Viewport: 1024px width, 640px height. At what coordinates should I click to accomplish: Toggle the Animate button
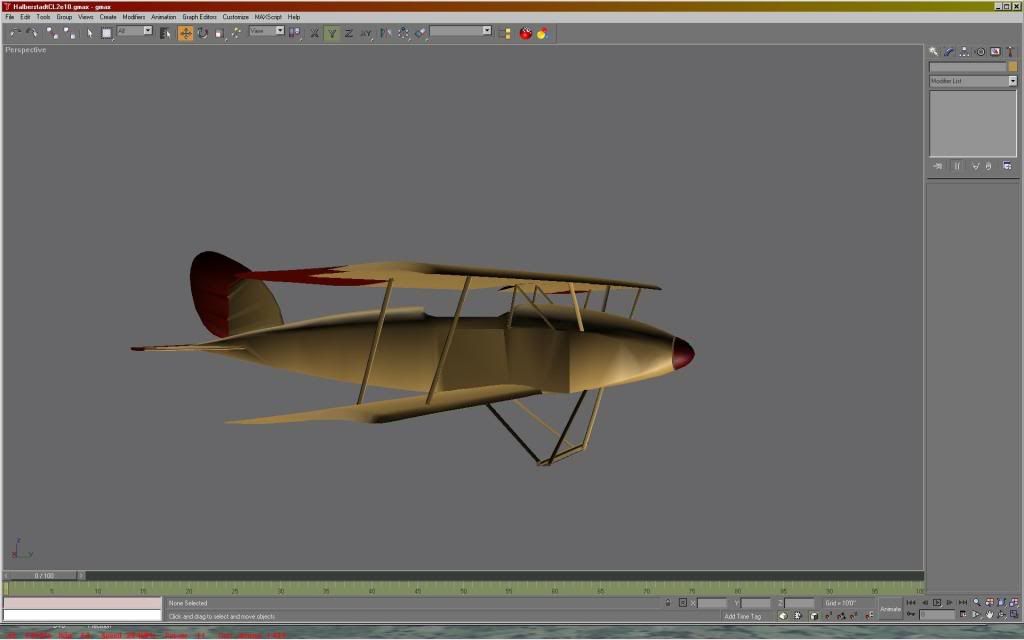(x=890, y=609)
